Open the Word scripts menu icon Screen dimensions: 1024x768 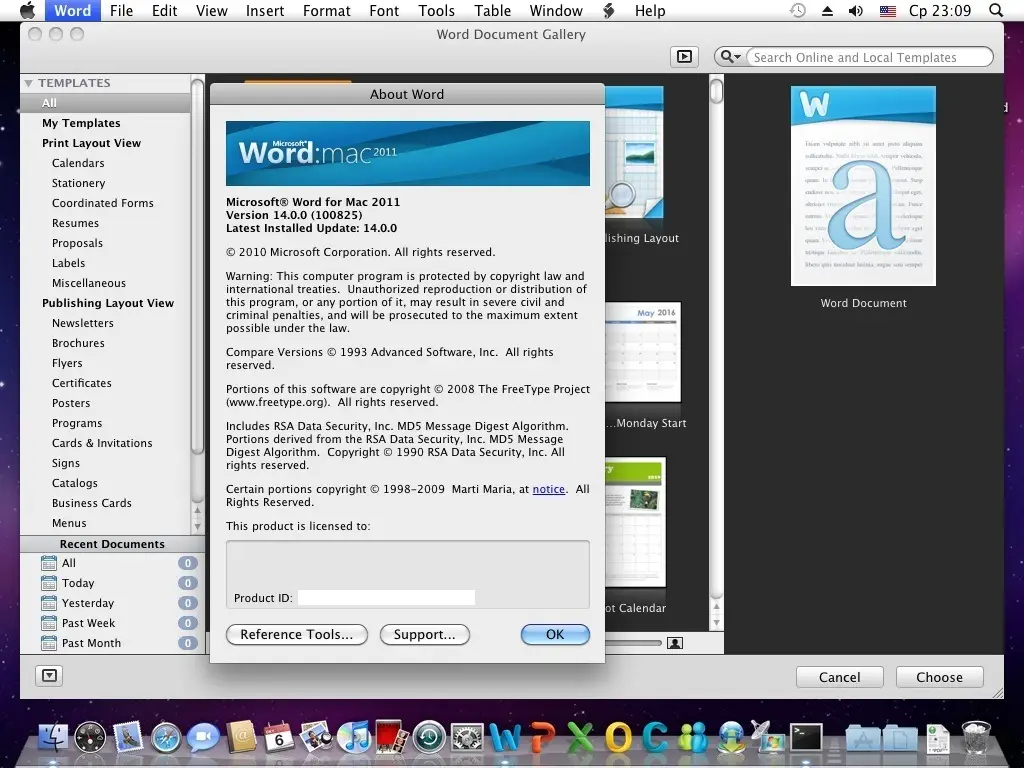click(x=609, y=10)
